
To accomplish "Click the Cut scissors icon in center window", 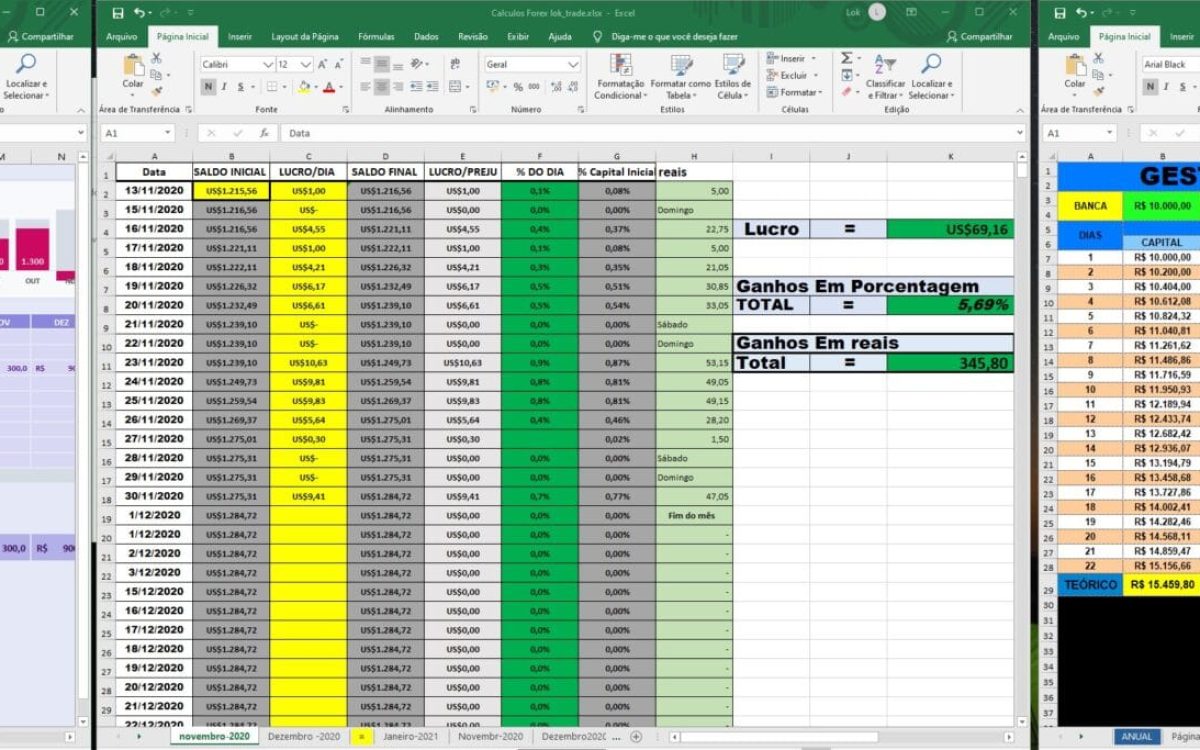I will tap(156, 59).
